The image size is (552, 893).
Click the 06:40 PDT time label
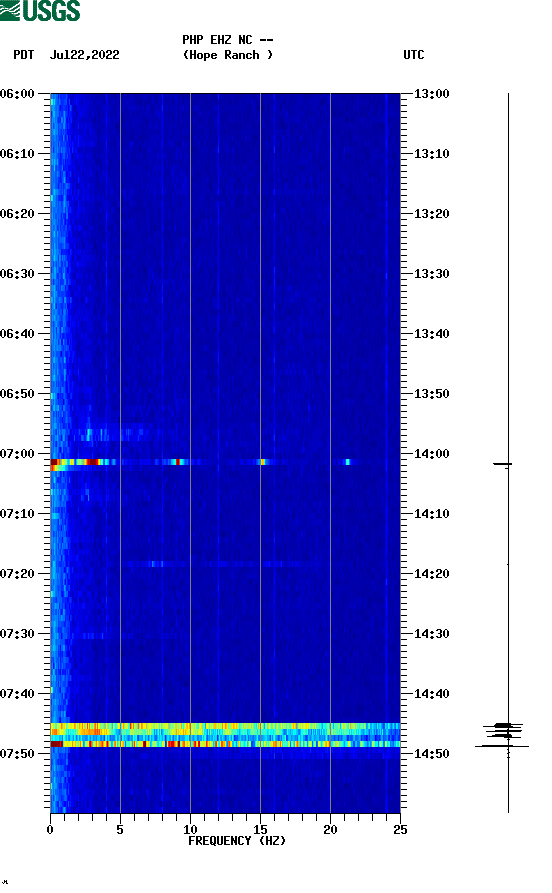click(18, 334)
